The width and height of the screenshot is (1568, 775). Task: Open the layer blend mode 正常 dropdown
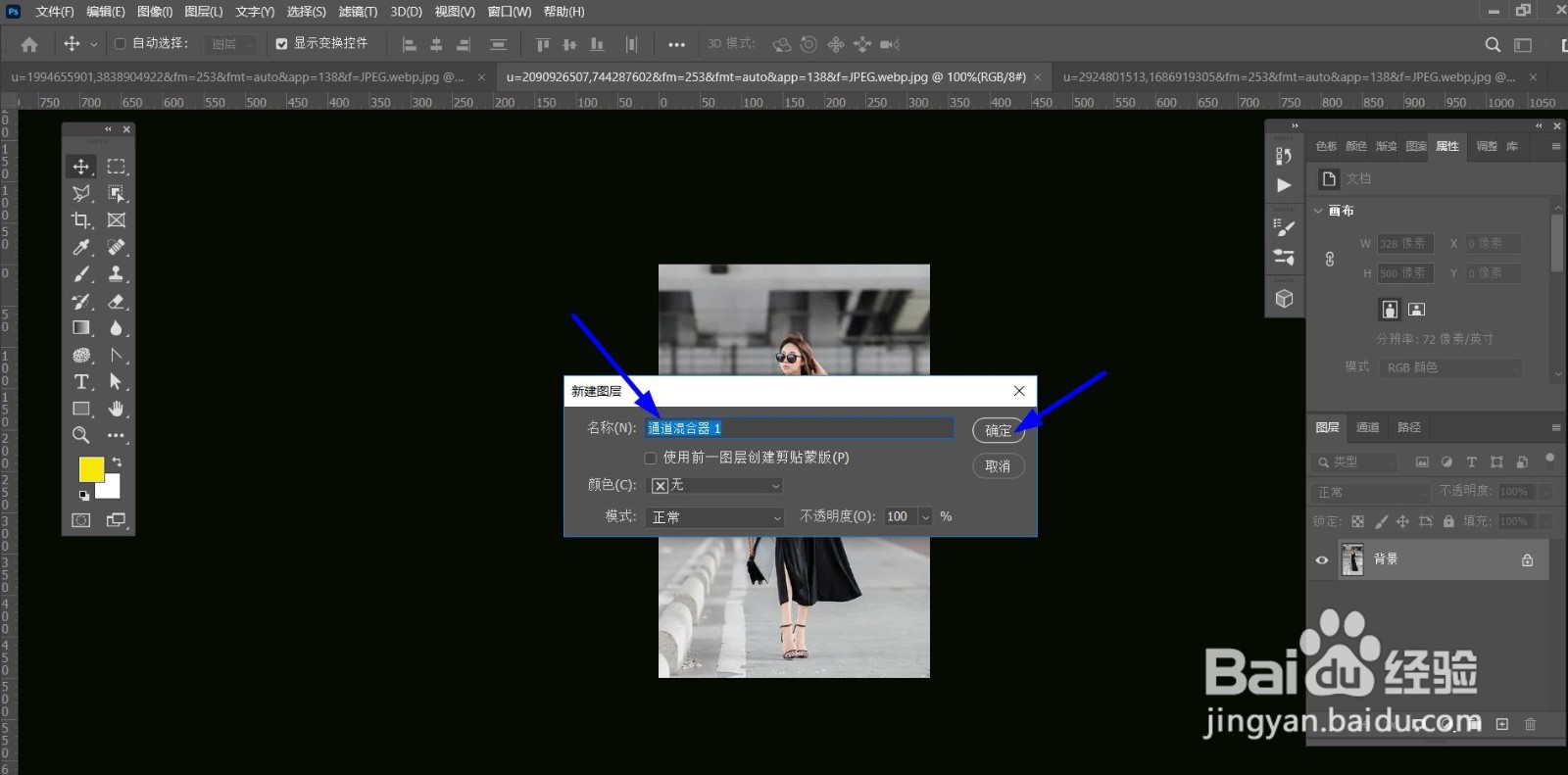1371,492
